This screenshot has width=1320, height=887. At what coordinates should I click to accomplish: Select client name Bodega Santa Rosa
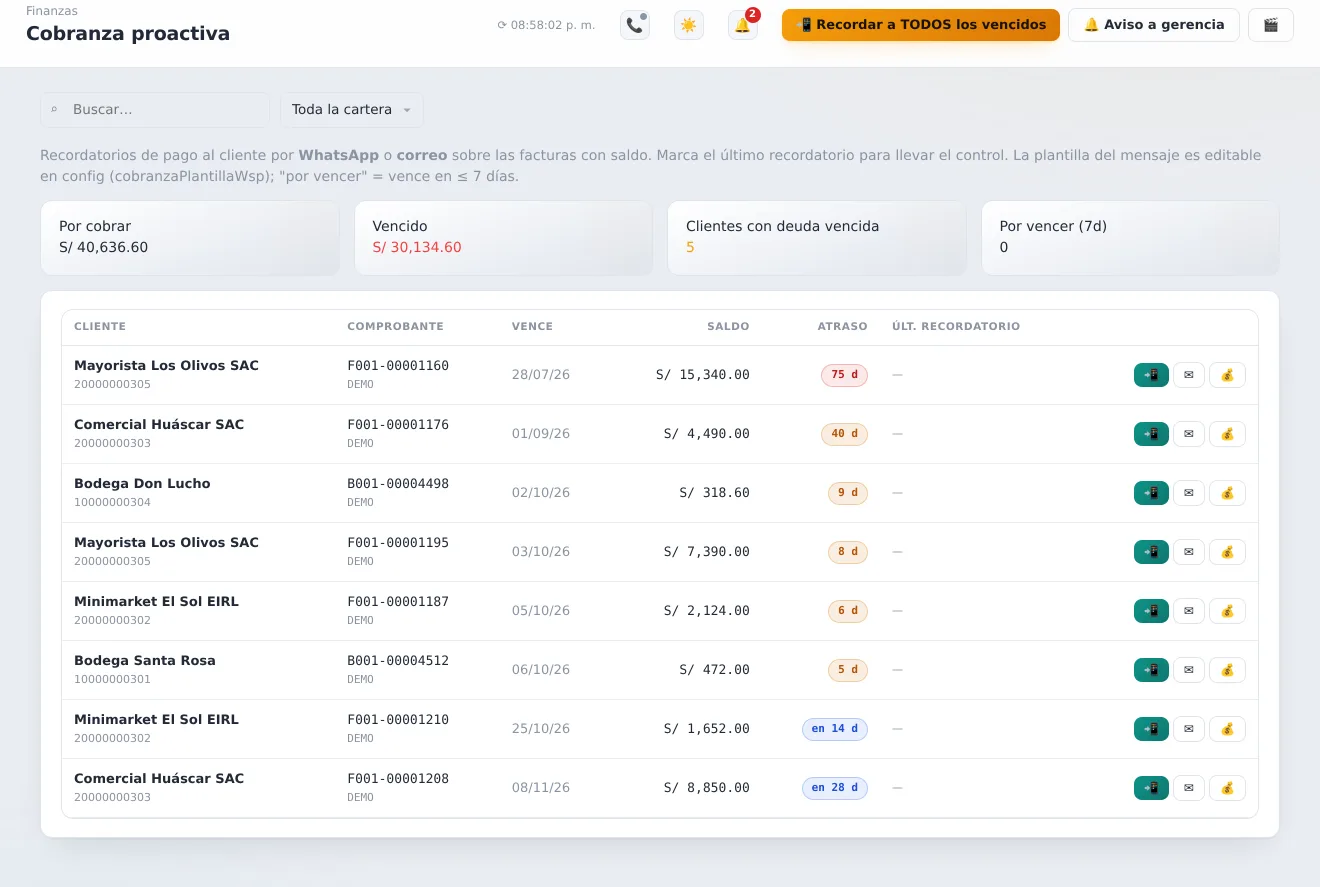145,660
